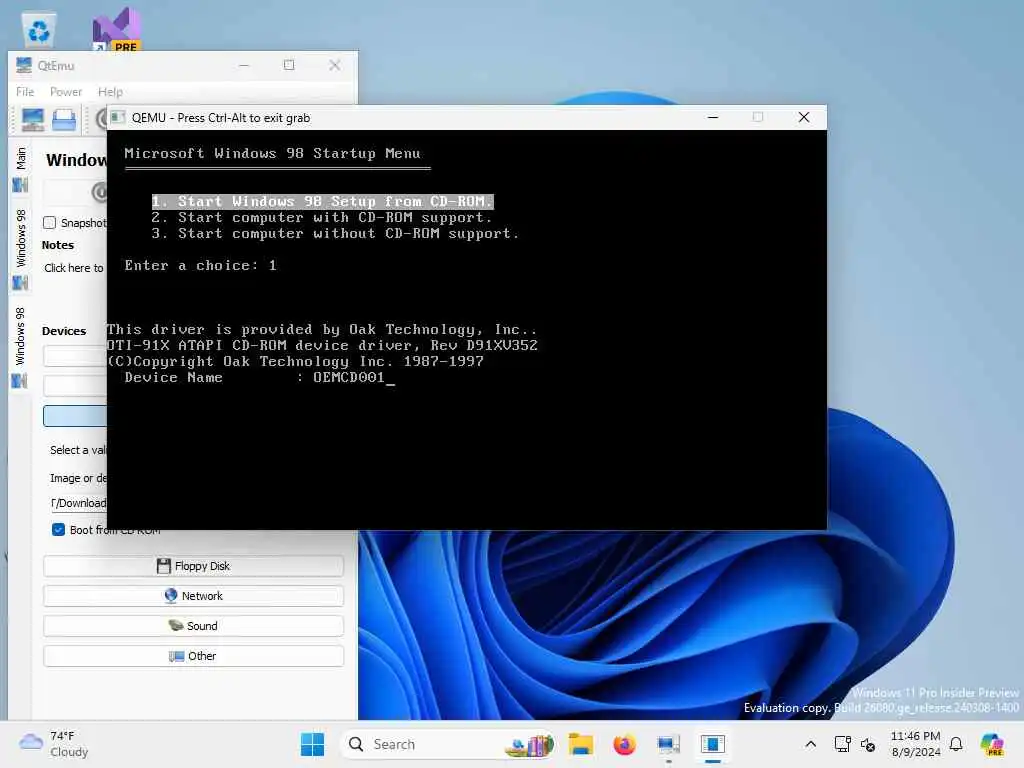Click the Sound speaker icon
The height and width of the screenshot is (768, 1024).
tap(176, 626)
